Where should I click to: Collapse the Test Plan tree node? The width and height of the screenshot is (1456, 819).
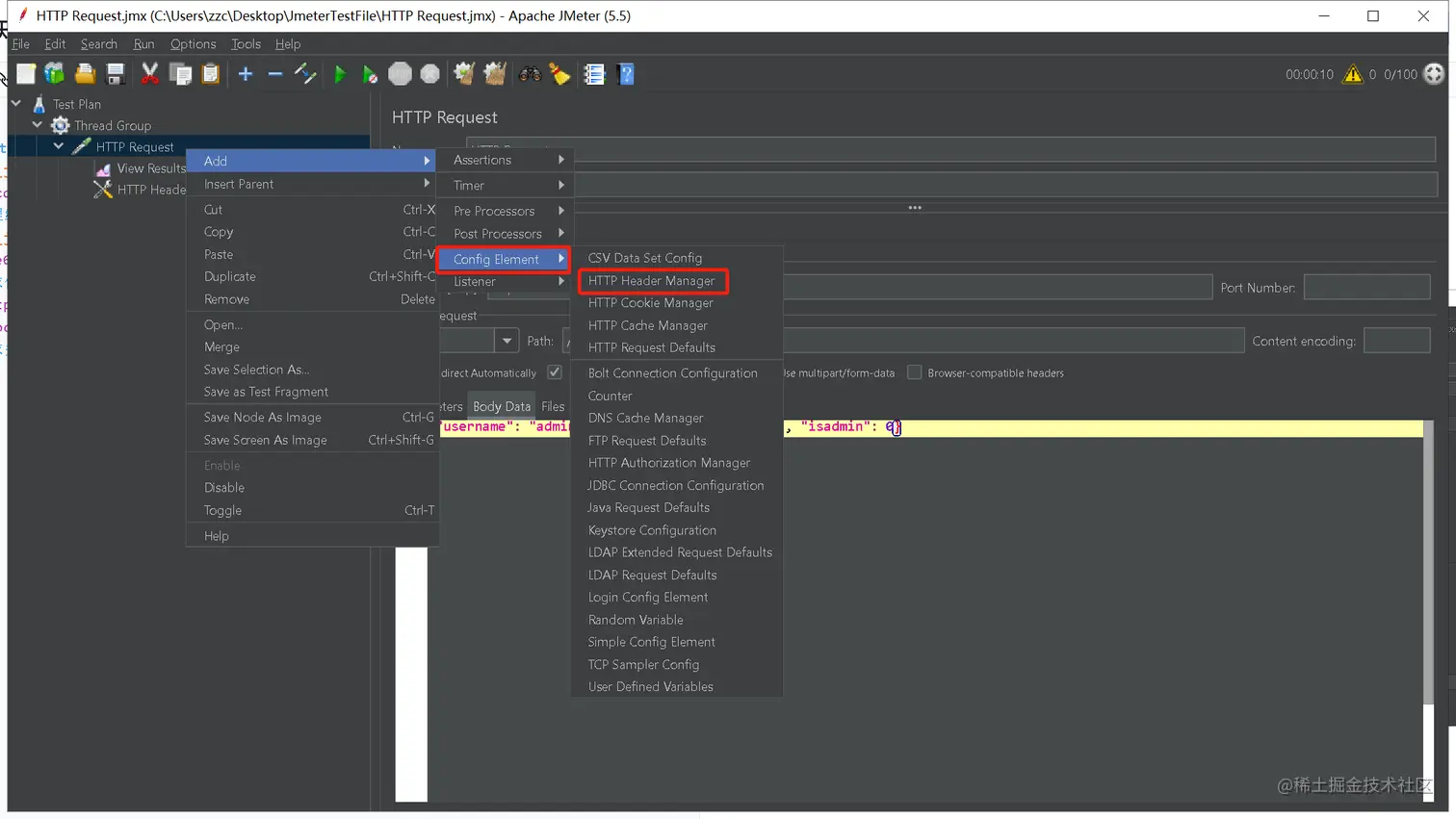tap(16, 103)
